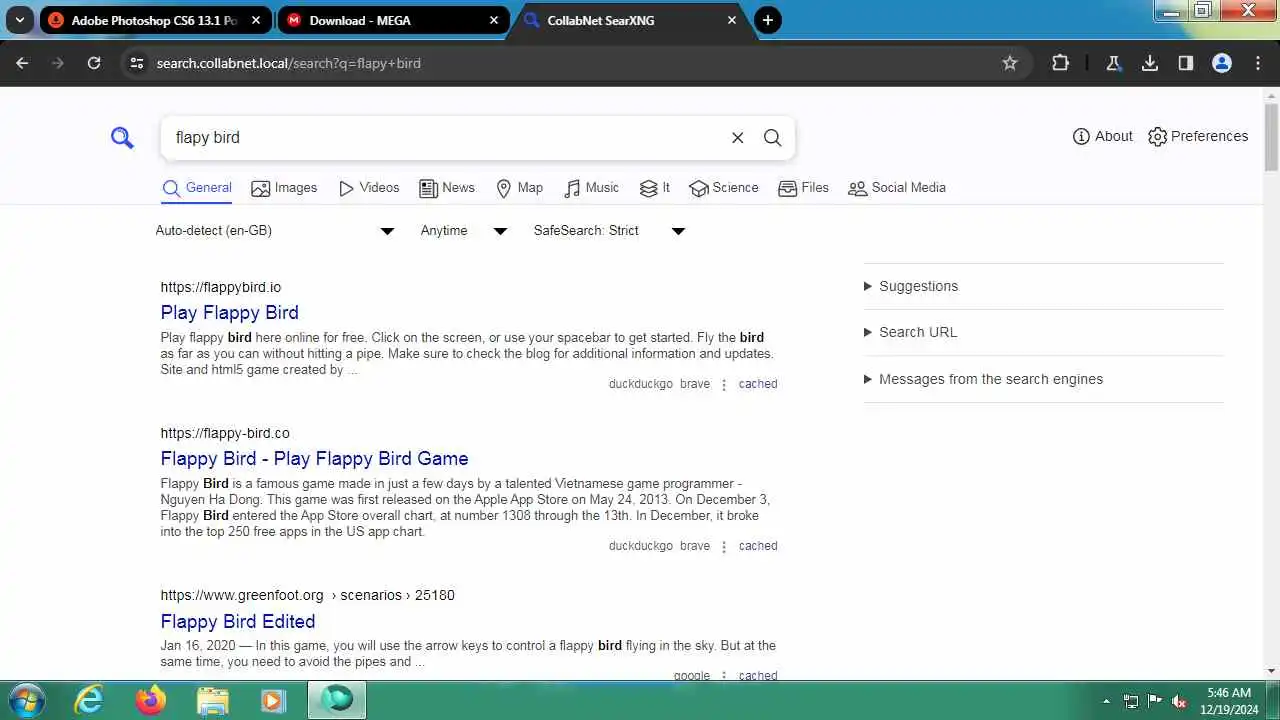Open the taskbar clock showing 5:46 AM

pyautogui.click(x=1229, y=700)
